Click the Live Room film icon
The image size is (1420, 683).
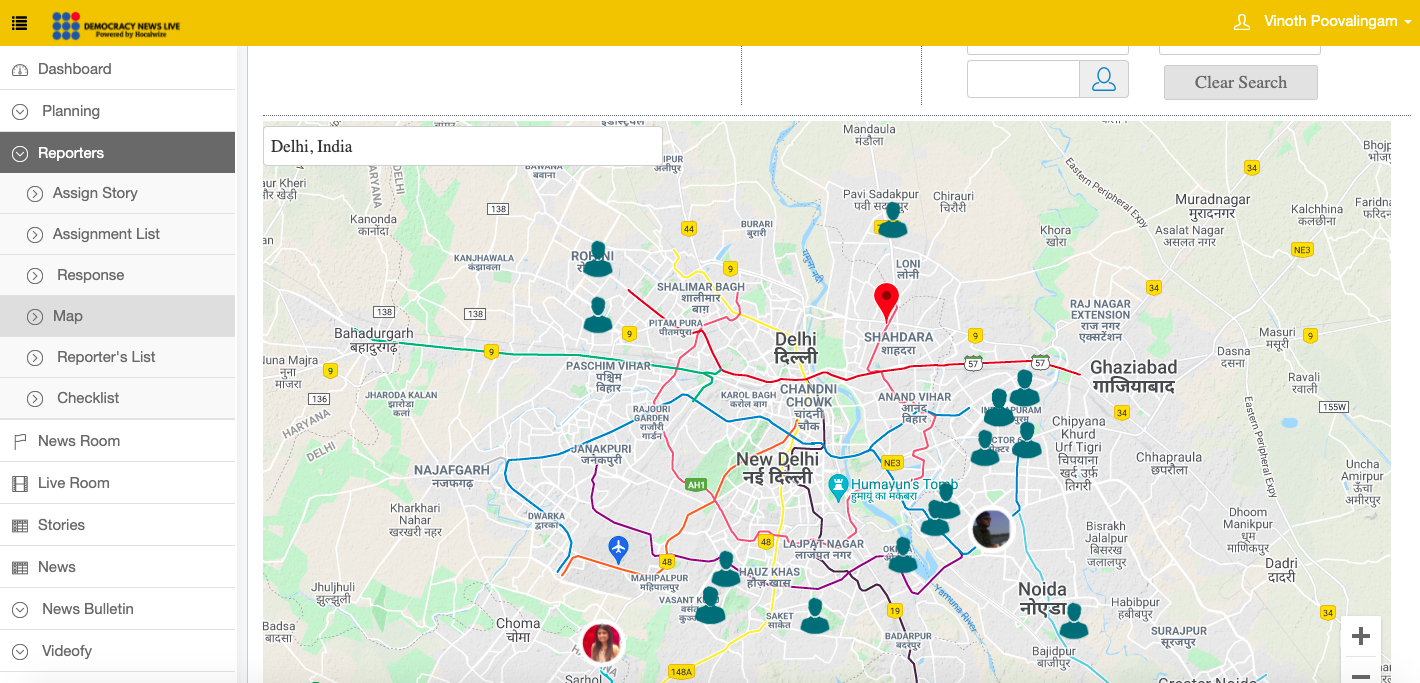click(20, 484)
